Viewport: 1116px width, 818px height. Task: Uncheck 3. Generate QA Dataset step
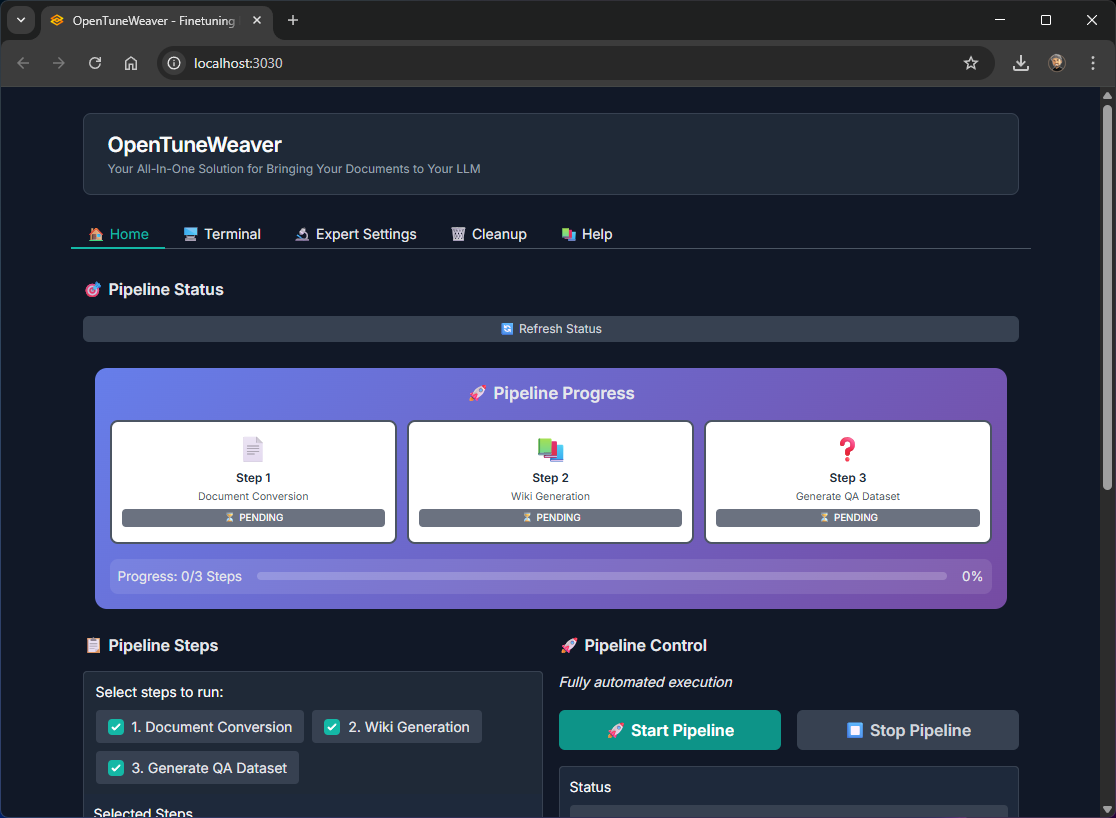coord(116,768)
